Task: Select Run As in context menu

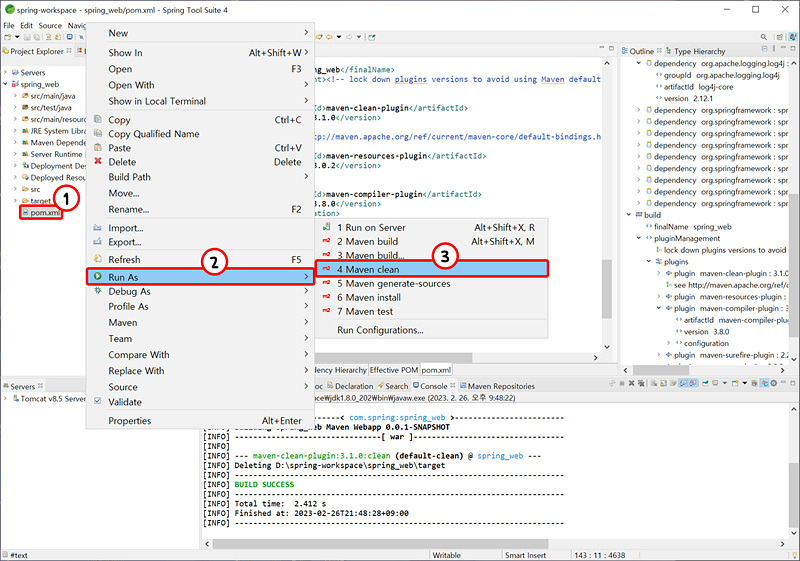Action: click(x=200, y=277)
